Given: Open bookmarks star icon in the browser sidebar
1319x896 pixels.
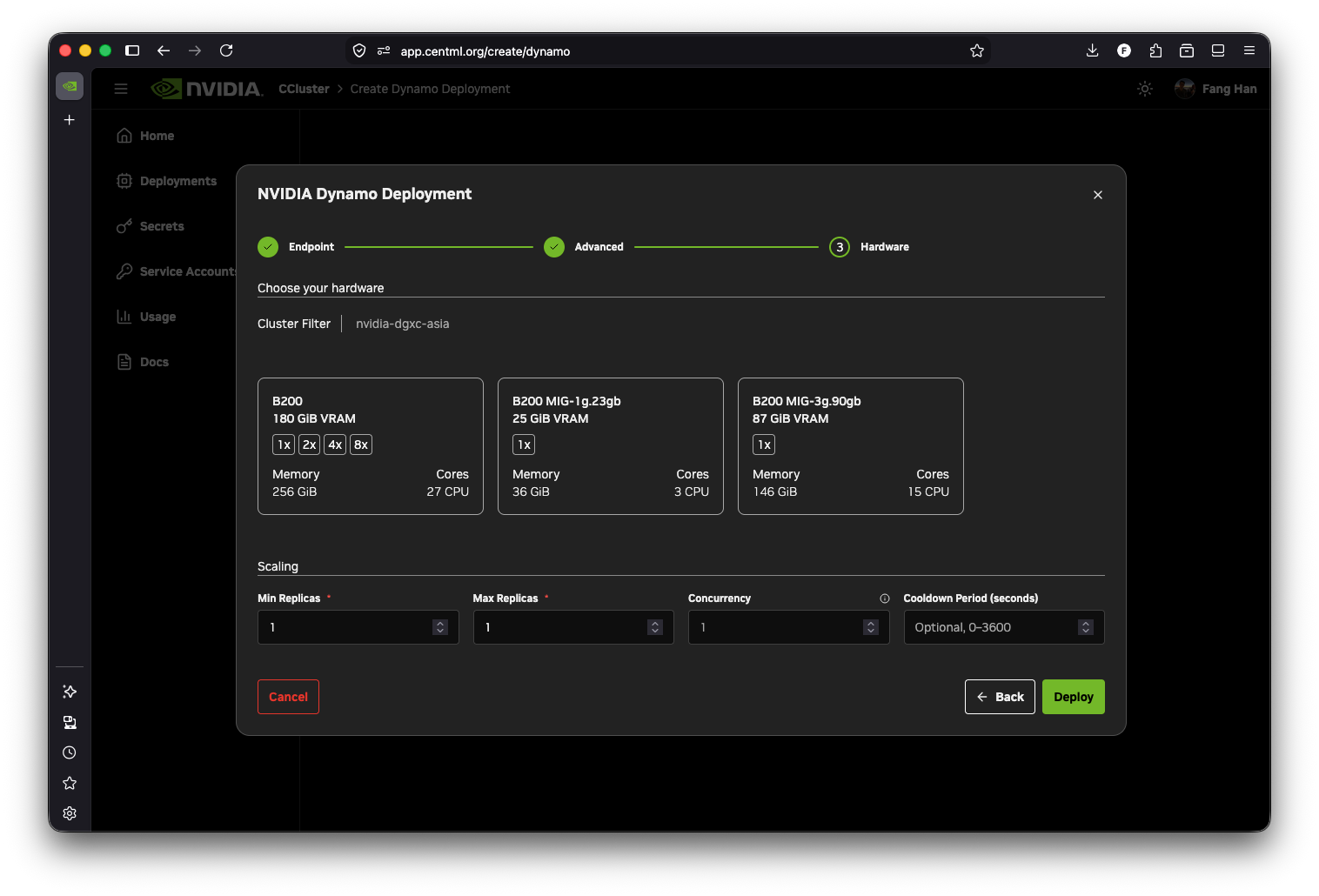Looking at the screenshot, I should tap(70, 783).
